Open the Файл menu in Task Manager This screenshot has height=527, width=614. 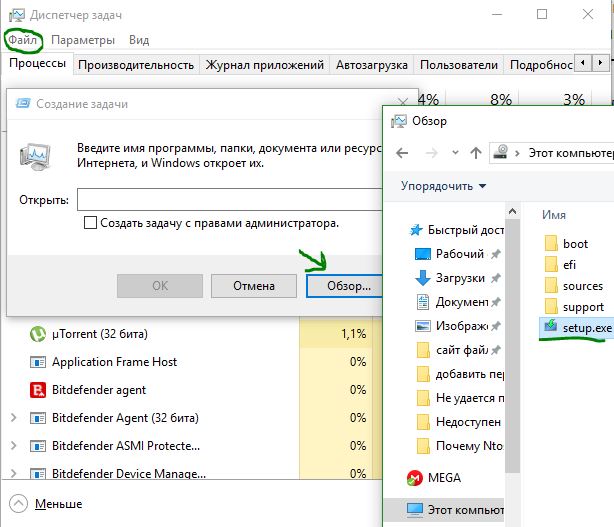coord(23,40)
